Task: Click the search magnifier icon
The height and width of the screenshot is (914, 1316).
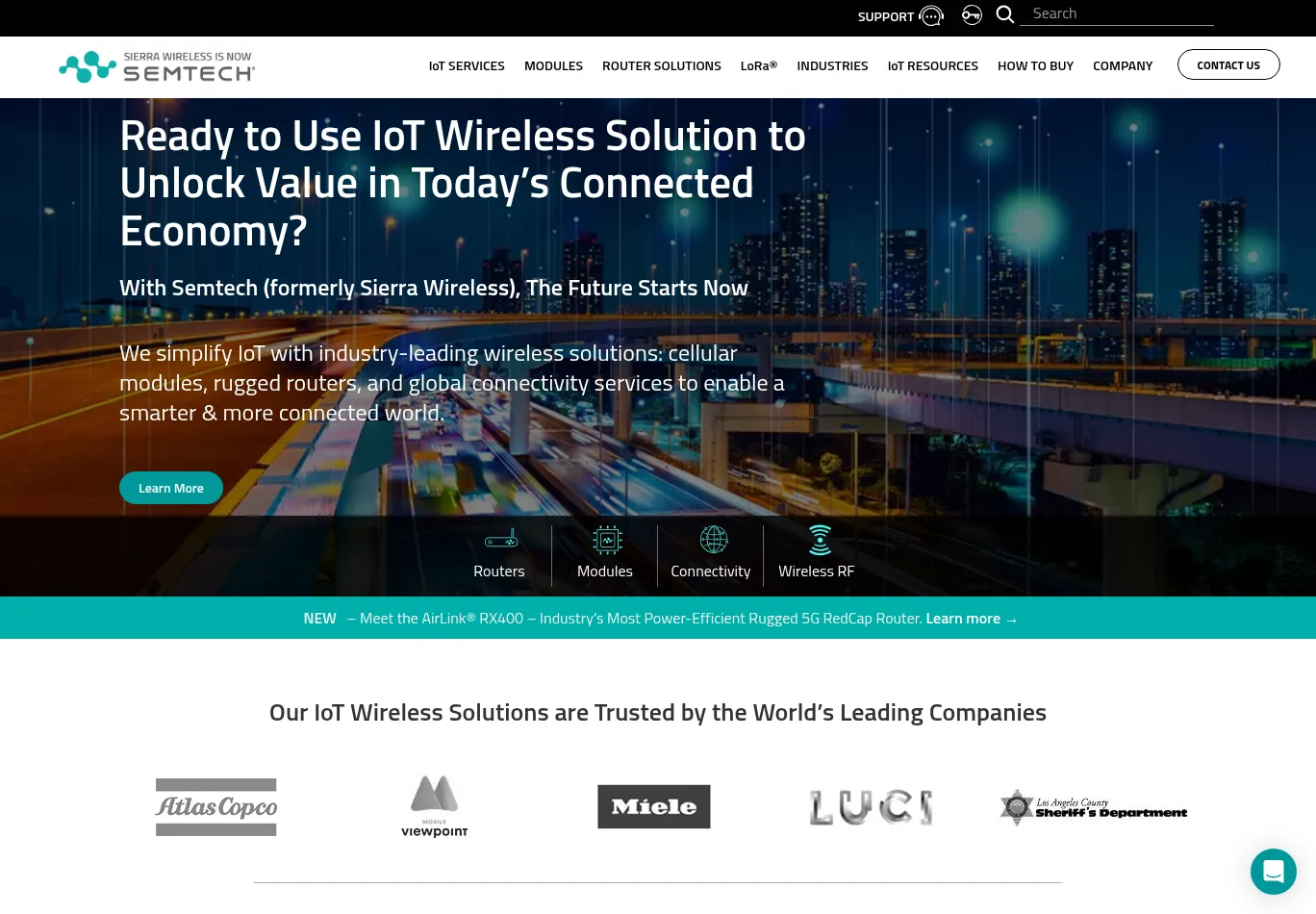Action: (1004, 14)
